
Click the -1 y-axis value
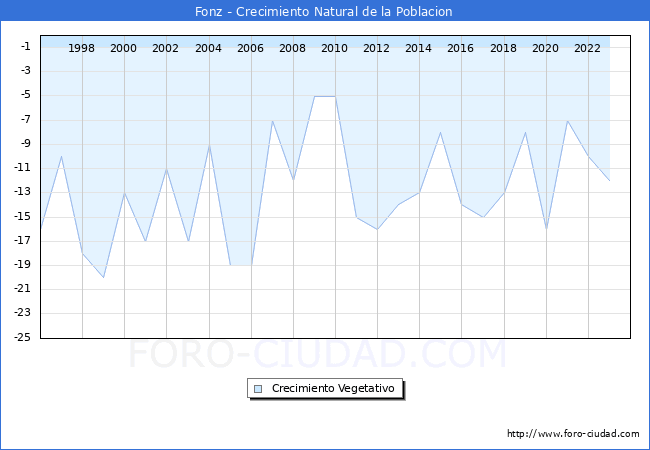(x=26, y=46)
